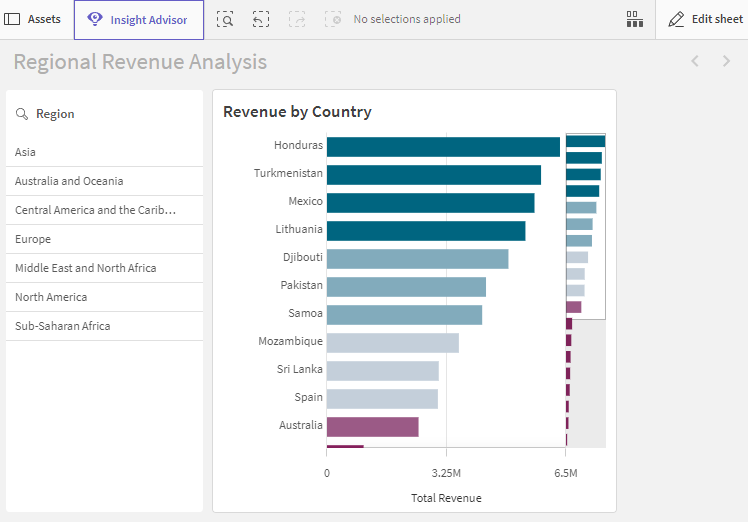The width and height of the screenshot is (748, 522).
Task: Click the Djibouti bar
Action: [417, 259]
